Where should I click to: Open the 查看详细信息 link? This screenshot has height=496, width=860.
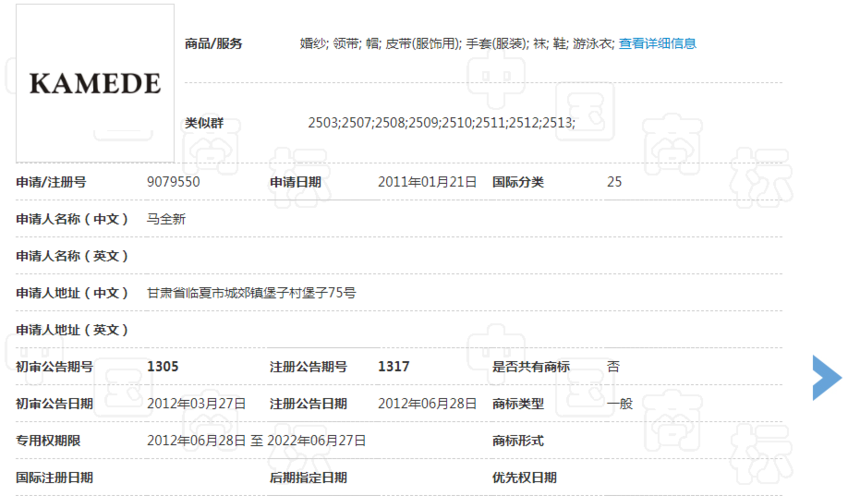pyautogui.click(x=657, y=43)
